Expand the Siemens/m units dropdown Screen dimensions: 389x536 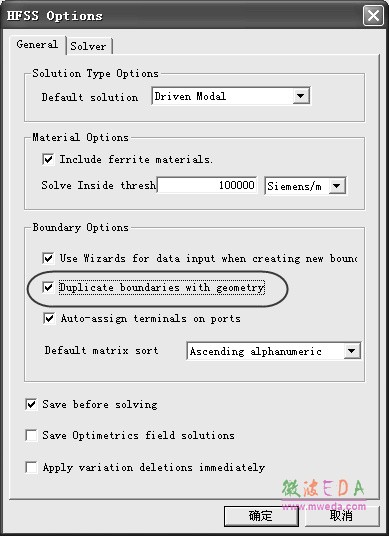click(x=337, y=186)
